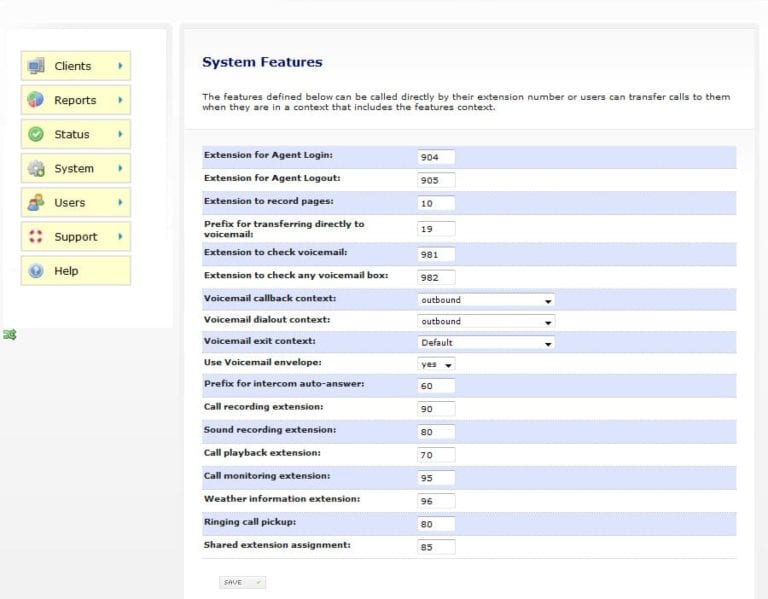
Task: Click the Help question mark icon
Action: (36, 271)
